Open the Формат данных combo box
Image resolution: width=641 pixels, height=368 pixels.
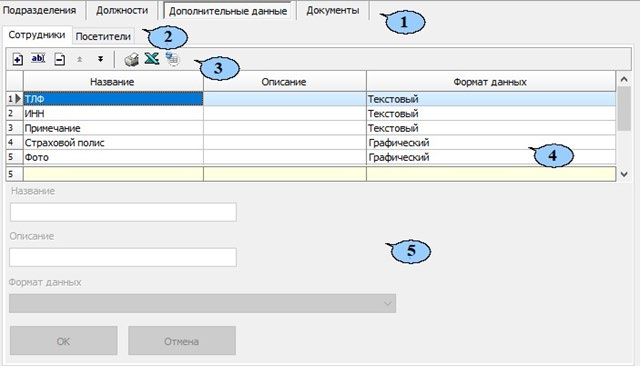tap(202, 303)
